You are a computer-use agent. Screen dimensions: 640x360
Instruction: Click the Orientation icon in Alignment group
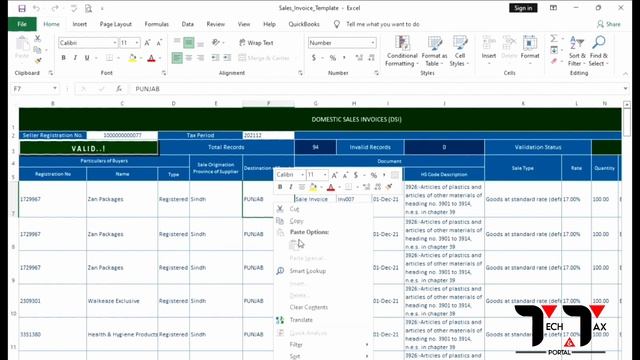click(216, 42)
